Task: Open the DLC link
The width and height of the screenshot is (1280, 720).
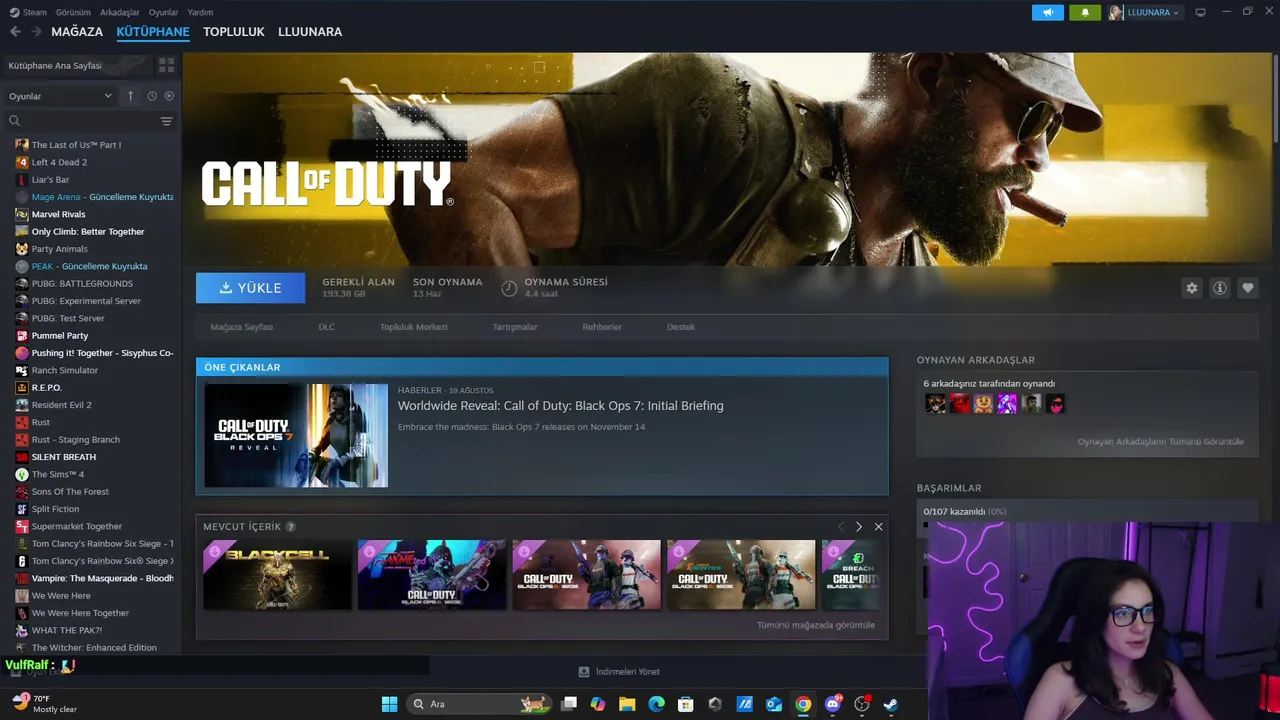Action: coord(326,327)
